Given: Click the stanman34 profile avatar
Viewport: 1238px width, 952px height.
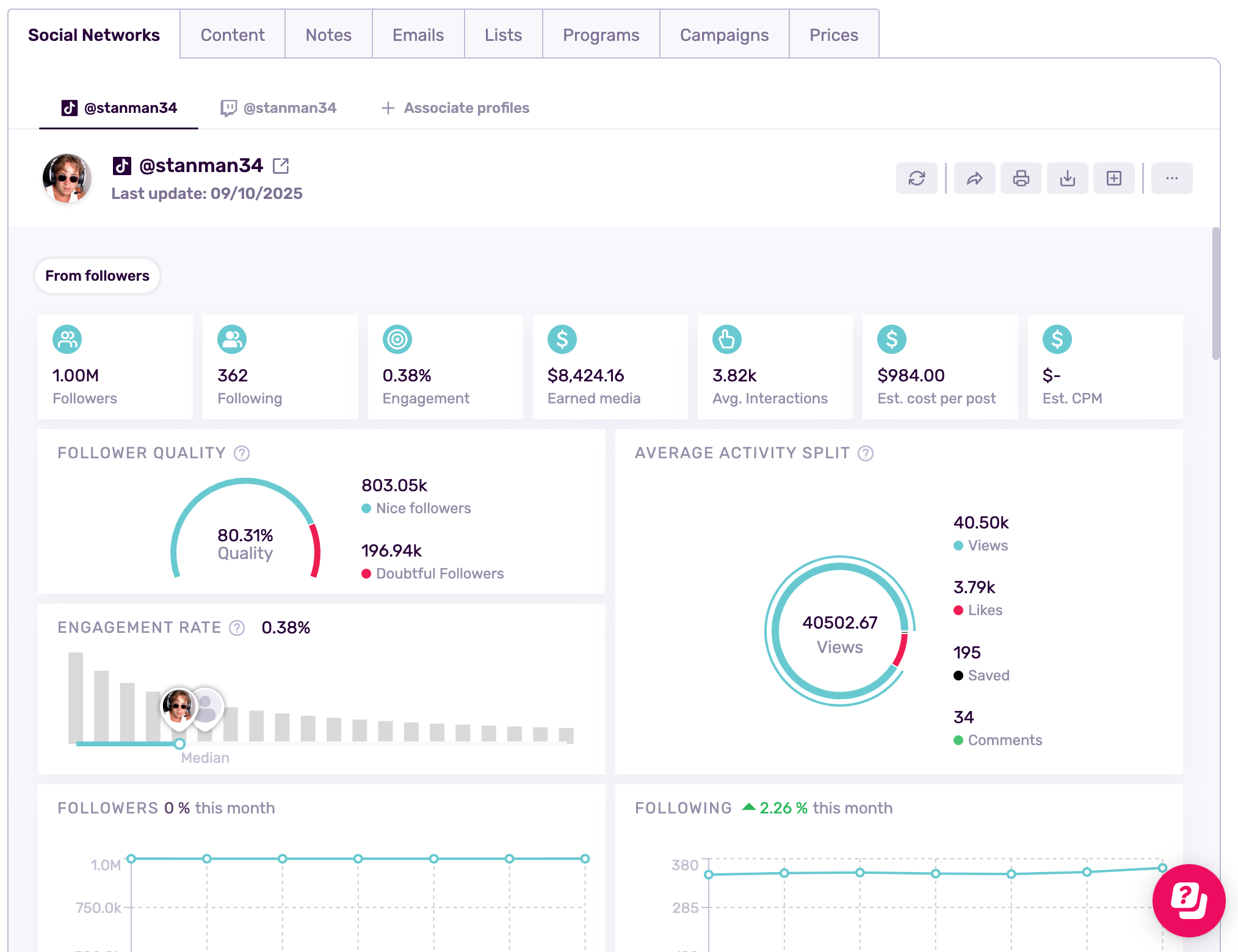Looking at the screenshot, I should point(67,178).
